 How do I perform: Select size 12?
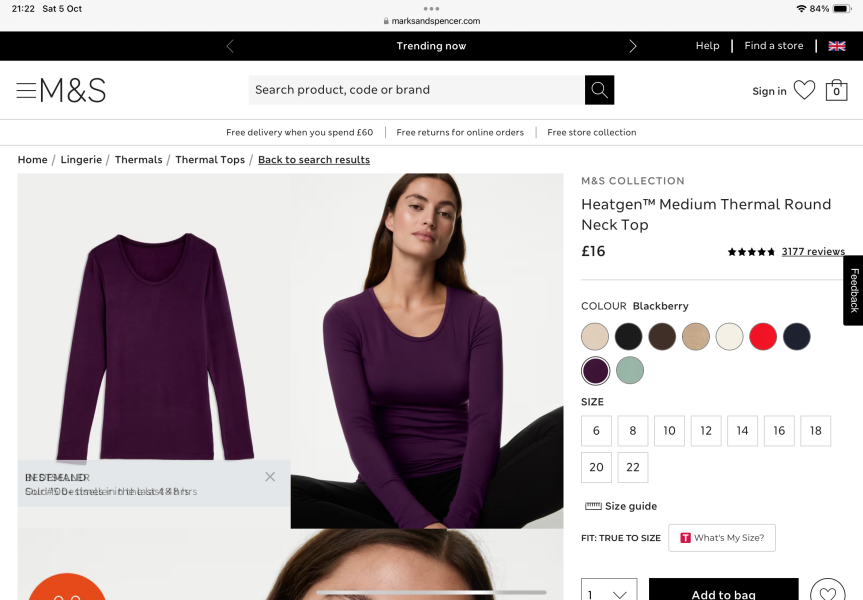pos(706,431)
